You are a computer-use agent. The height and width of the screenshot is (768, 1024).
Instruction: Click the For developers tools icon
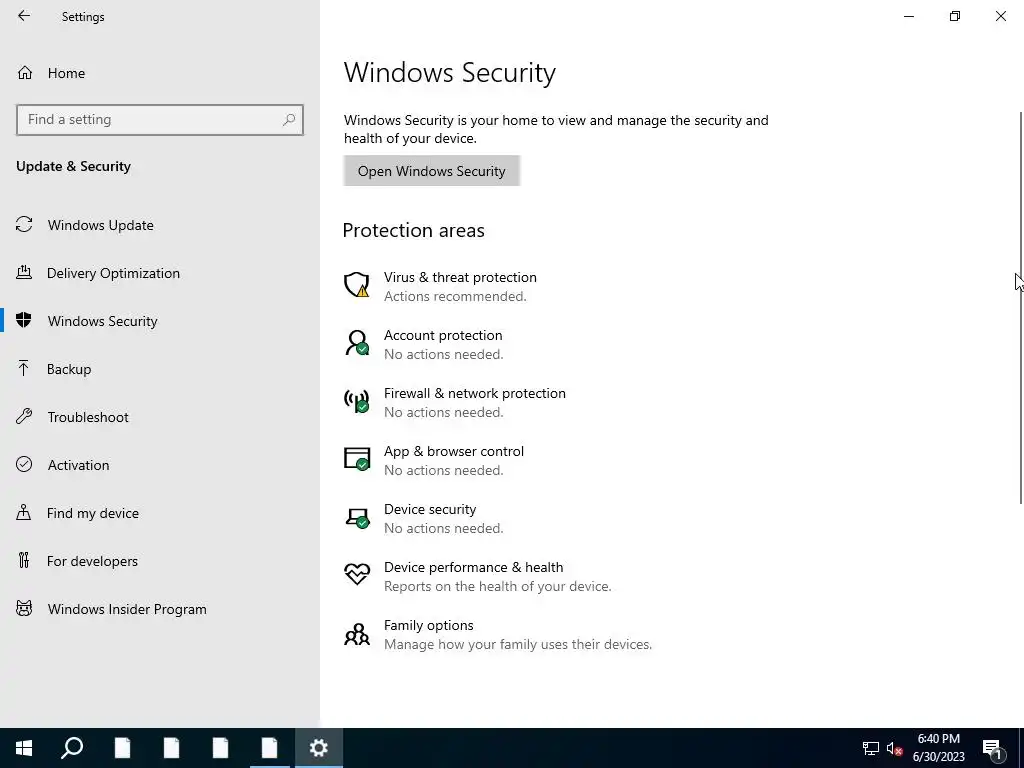(x=24, y=560)
